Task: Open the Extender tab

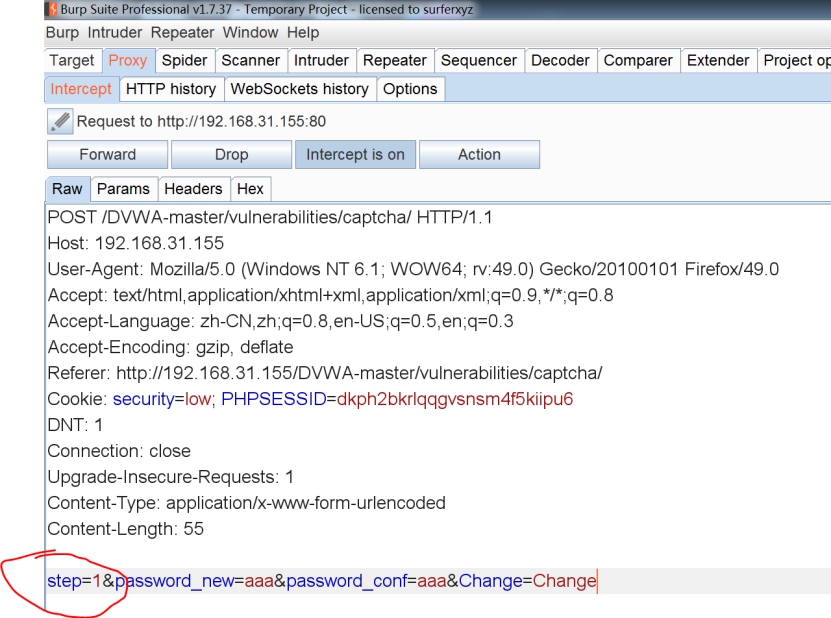Action: [x=718, y=60]
